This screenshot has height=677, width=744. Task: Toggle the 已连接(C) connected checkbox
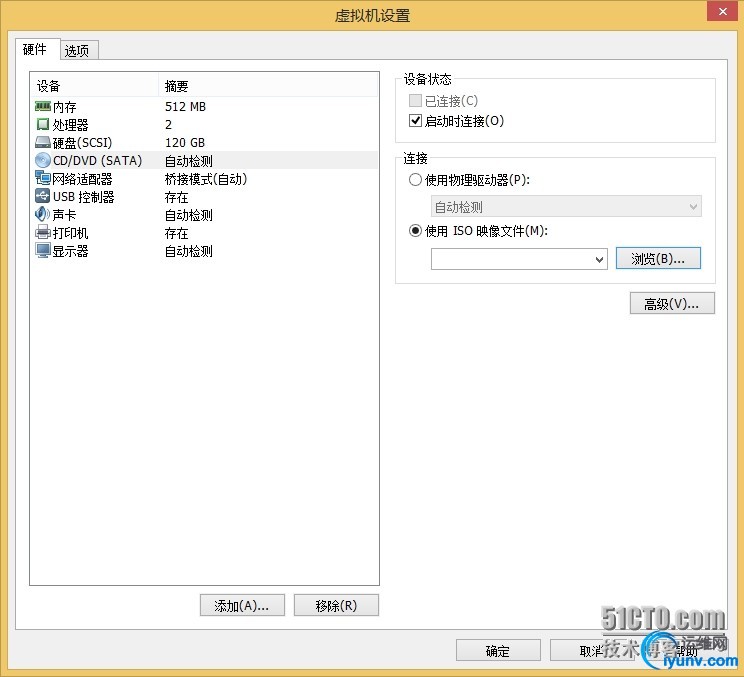click(x=415, y=101)
